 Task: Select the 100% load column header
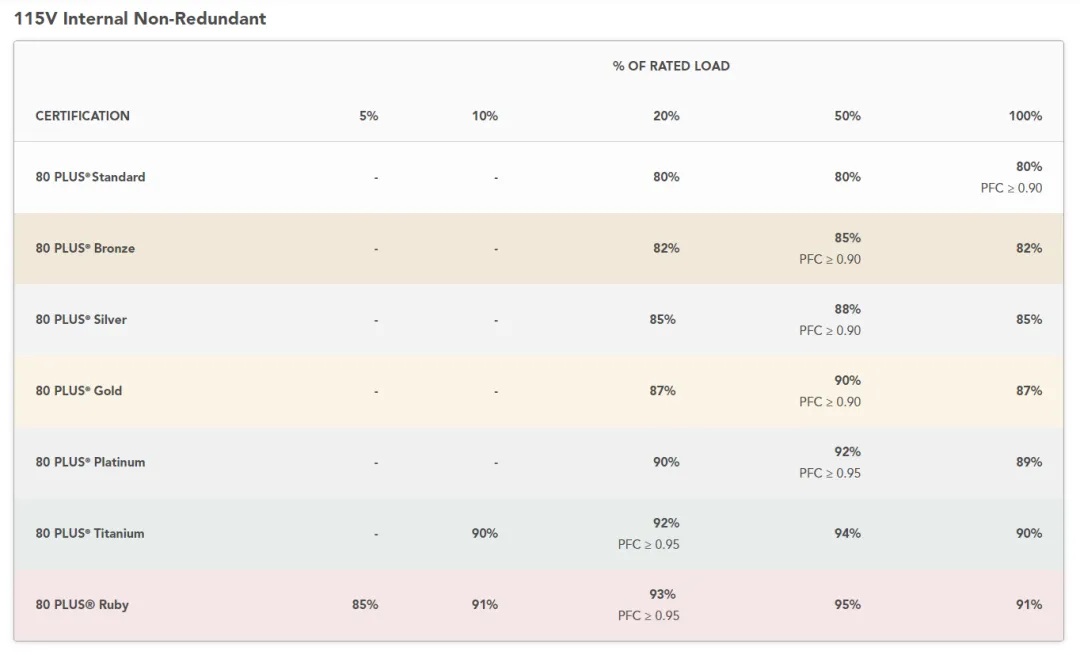click(1025, 116)
